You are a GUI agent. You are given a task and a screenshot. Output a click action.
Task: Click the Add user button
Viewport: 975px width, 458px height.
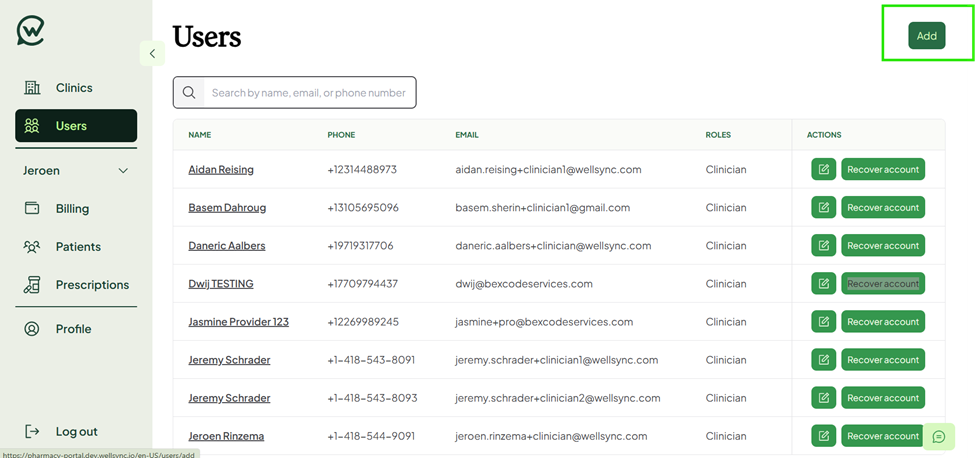click(926, 35)
